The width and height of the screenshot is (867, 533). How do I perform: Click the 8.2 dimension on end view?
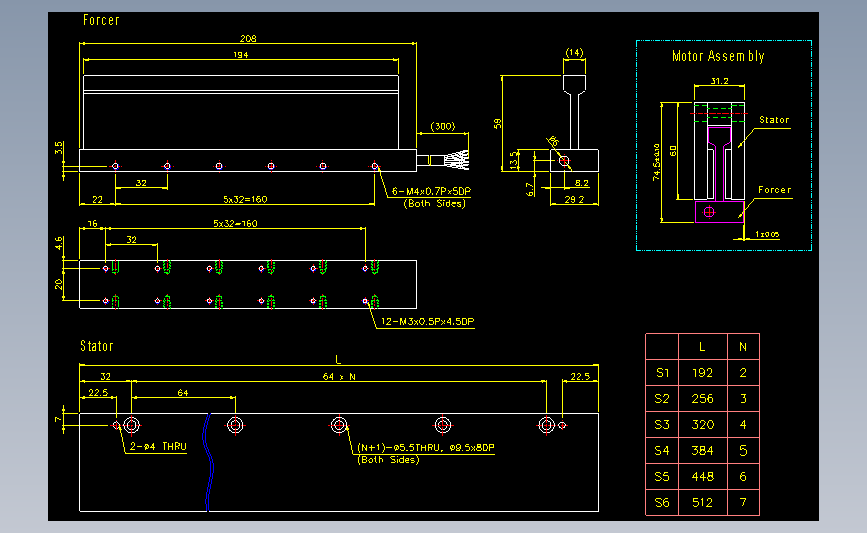click(582, 183)
